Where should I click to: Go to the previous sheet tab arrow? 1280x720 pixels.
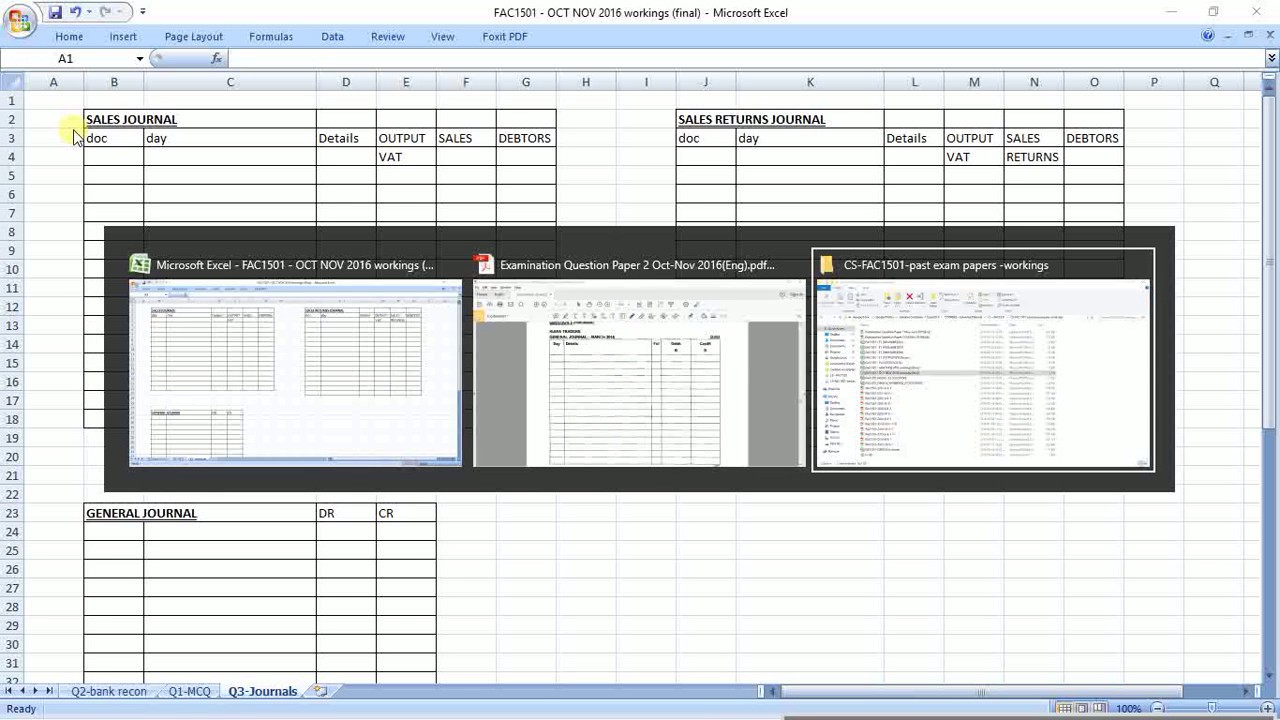coord(22,691)
